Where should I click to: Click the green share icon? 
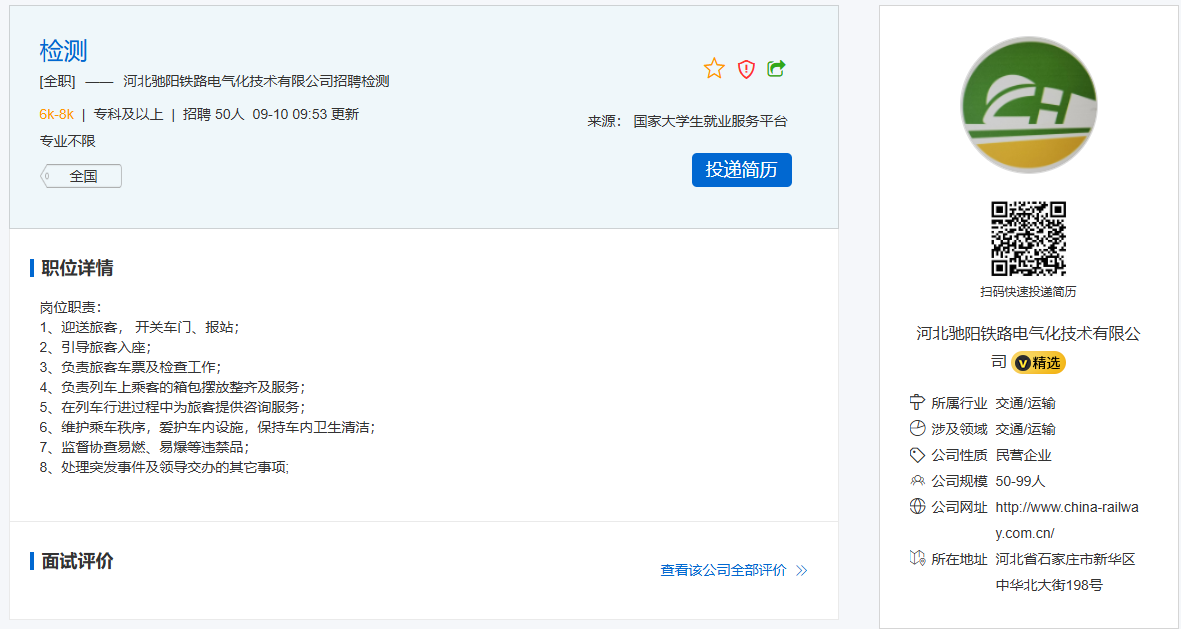pyautogui.click(x=776, y=68)
